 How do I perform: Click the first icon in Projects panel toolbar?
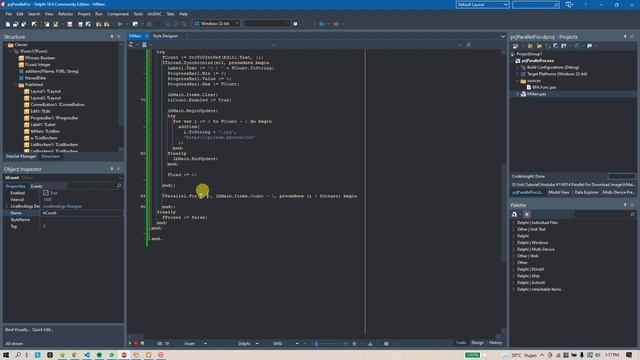coord(515,46)
